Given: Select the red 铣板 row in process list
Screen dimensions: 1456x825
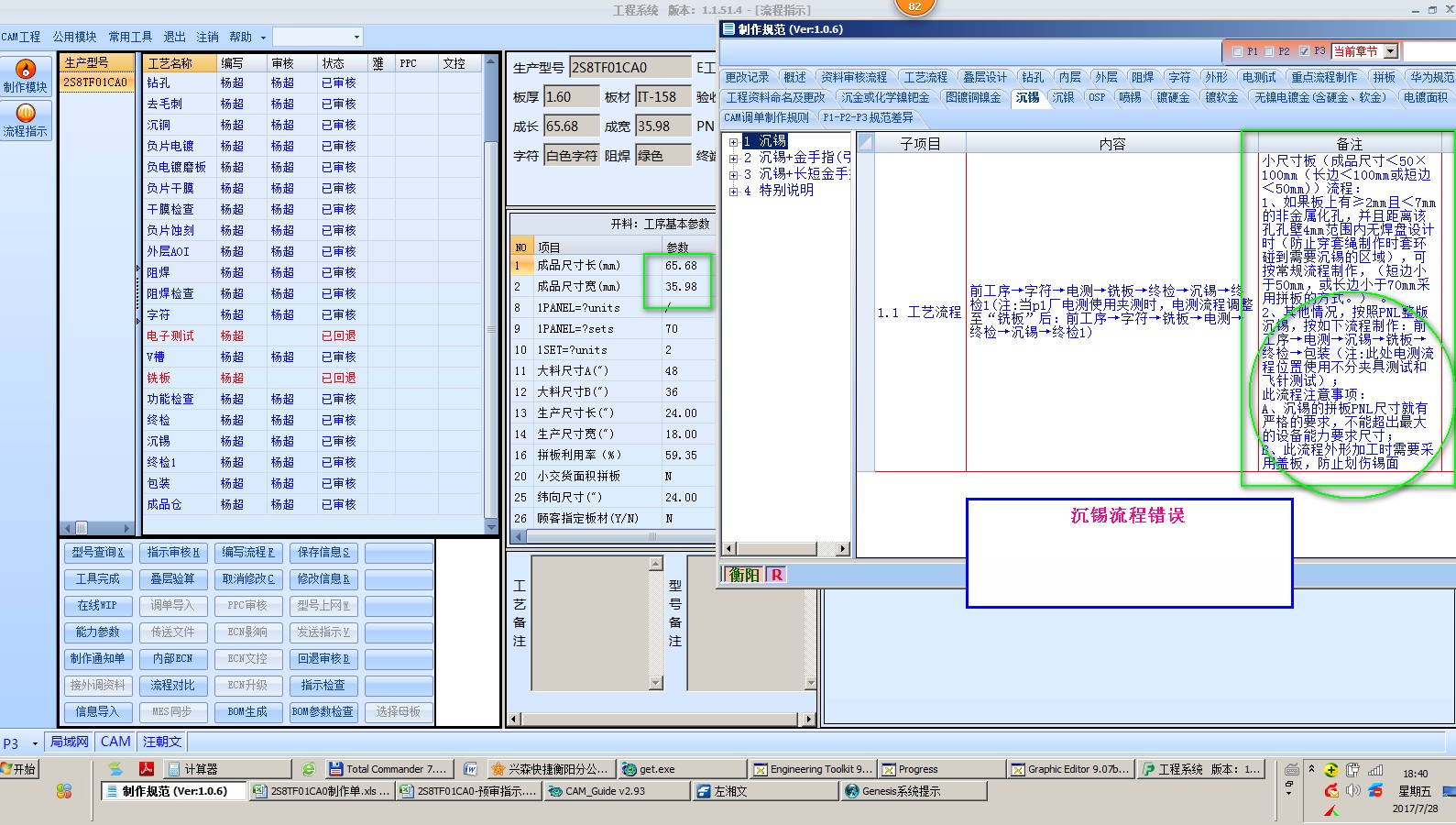Looking at the screenshot, I should tap(314, 379).
